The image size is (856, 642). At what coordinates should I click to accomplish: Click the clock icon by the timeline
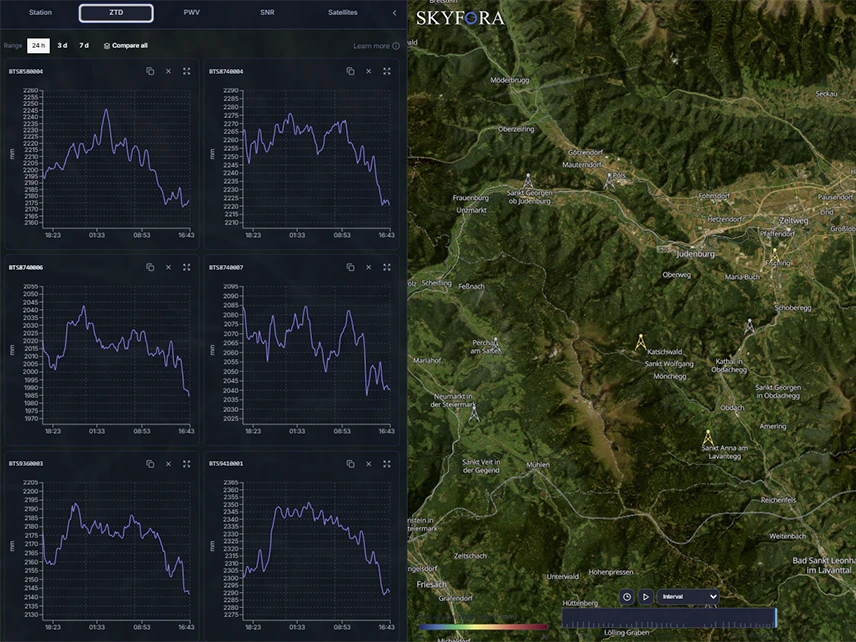click(x=627, y=597)
